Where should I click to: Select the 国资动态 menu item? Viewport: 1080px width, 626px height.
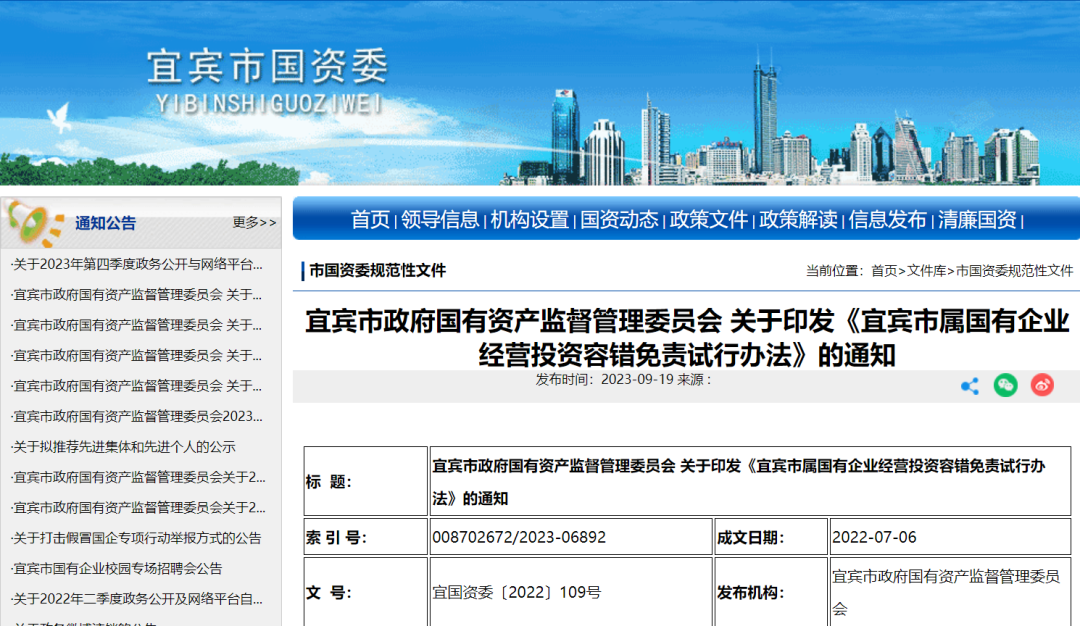pos(619,220)
